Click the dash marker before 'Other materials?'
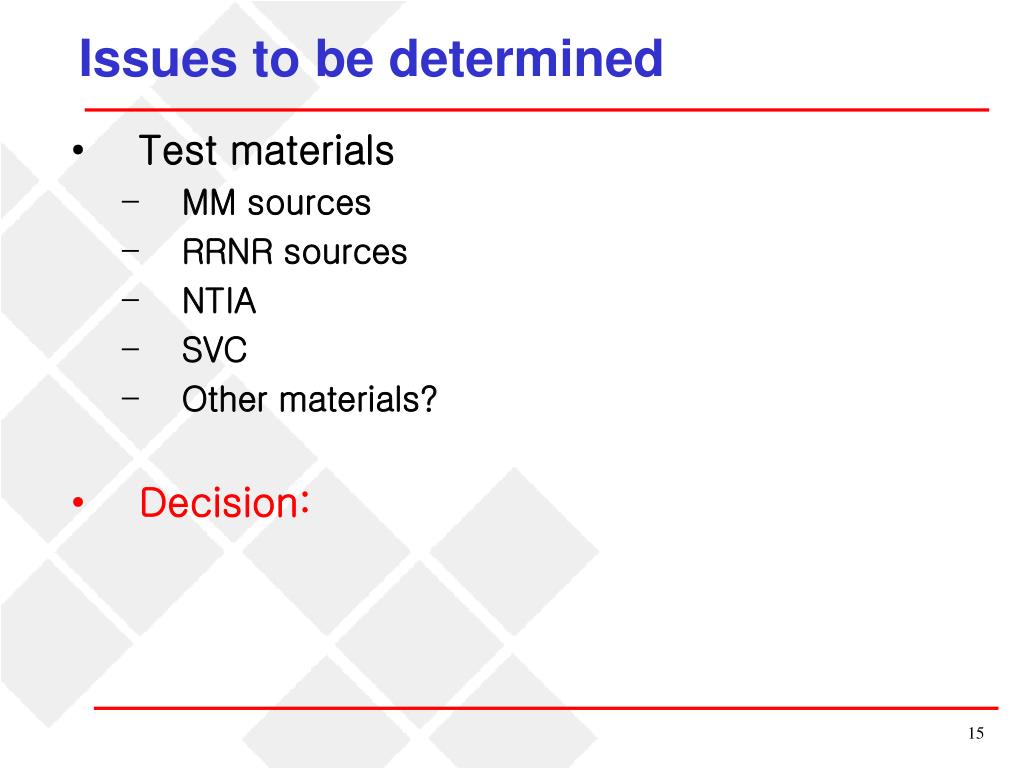Screen dimensions: 1024x768 [131, 398]
